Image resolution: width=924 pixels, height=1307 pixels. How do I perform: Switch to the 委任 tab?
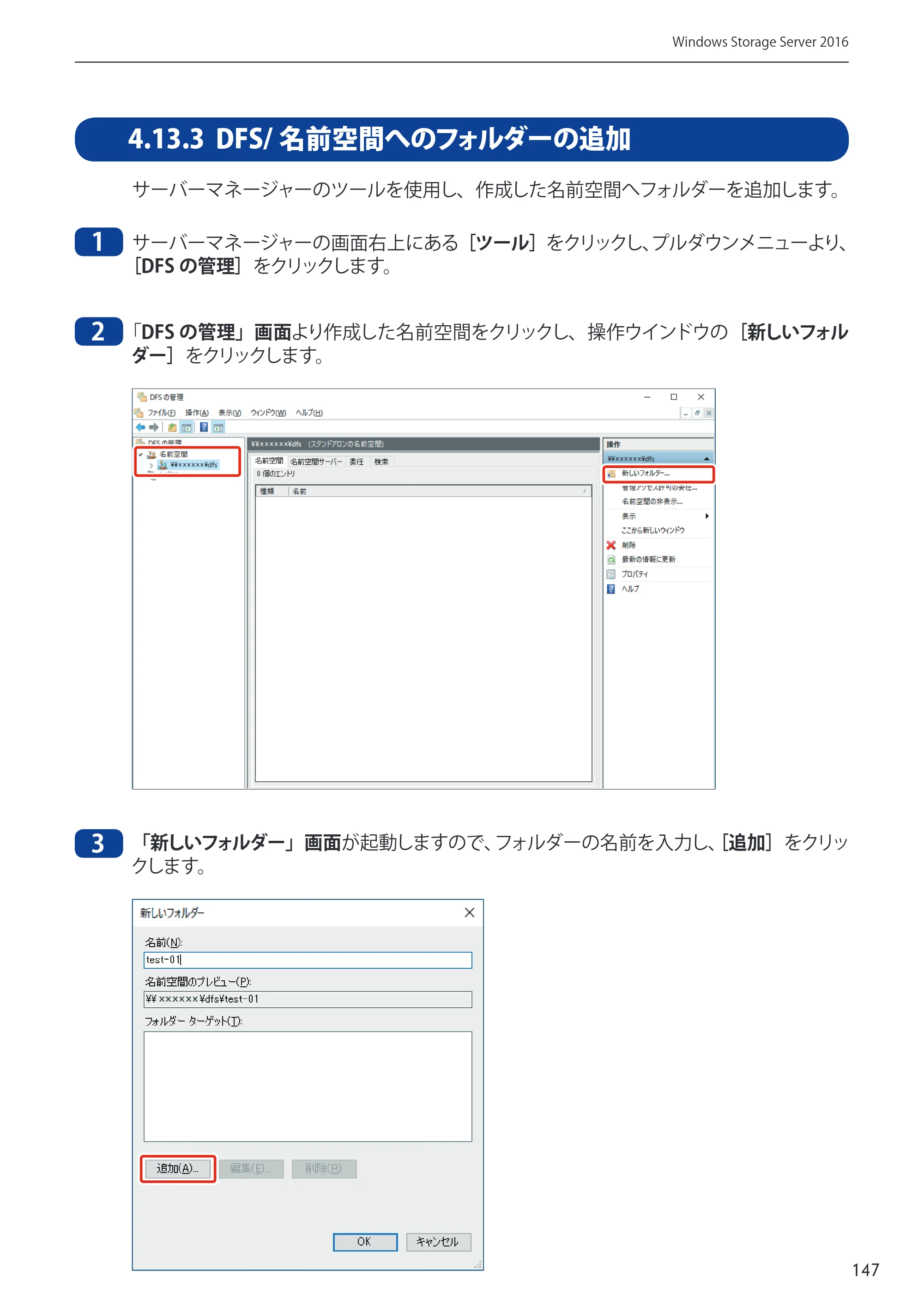pos(357,462)
